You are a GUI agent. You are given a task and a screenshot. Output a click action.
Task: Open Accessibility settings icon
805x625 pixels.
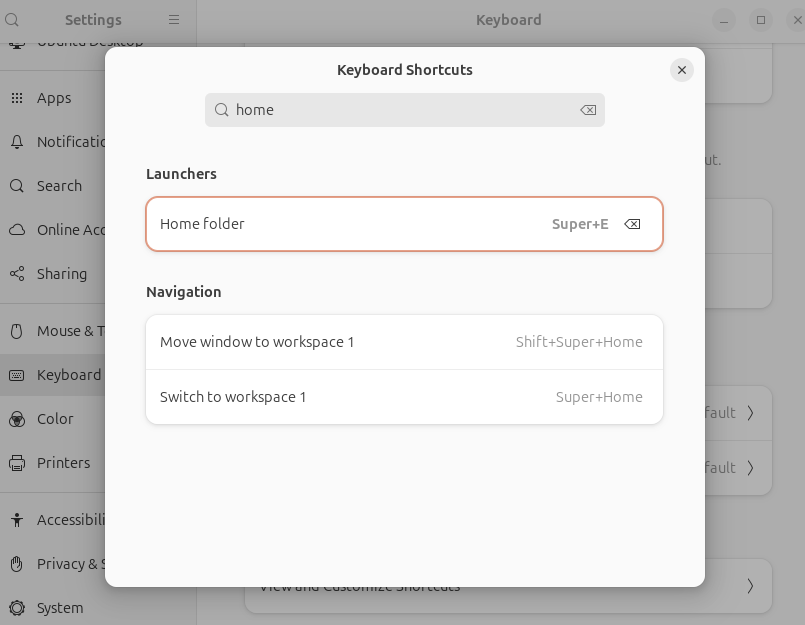coord(17,520)
